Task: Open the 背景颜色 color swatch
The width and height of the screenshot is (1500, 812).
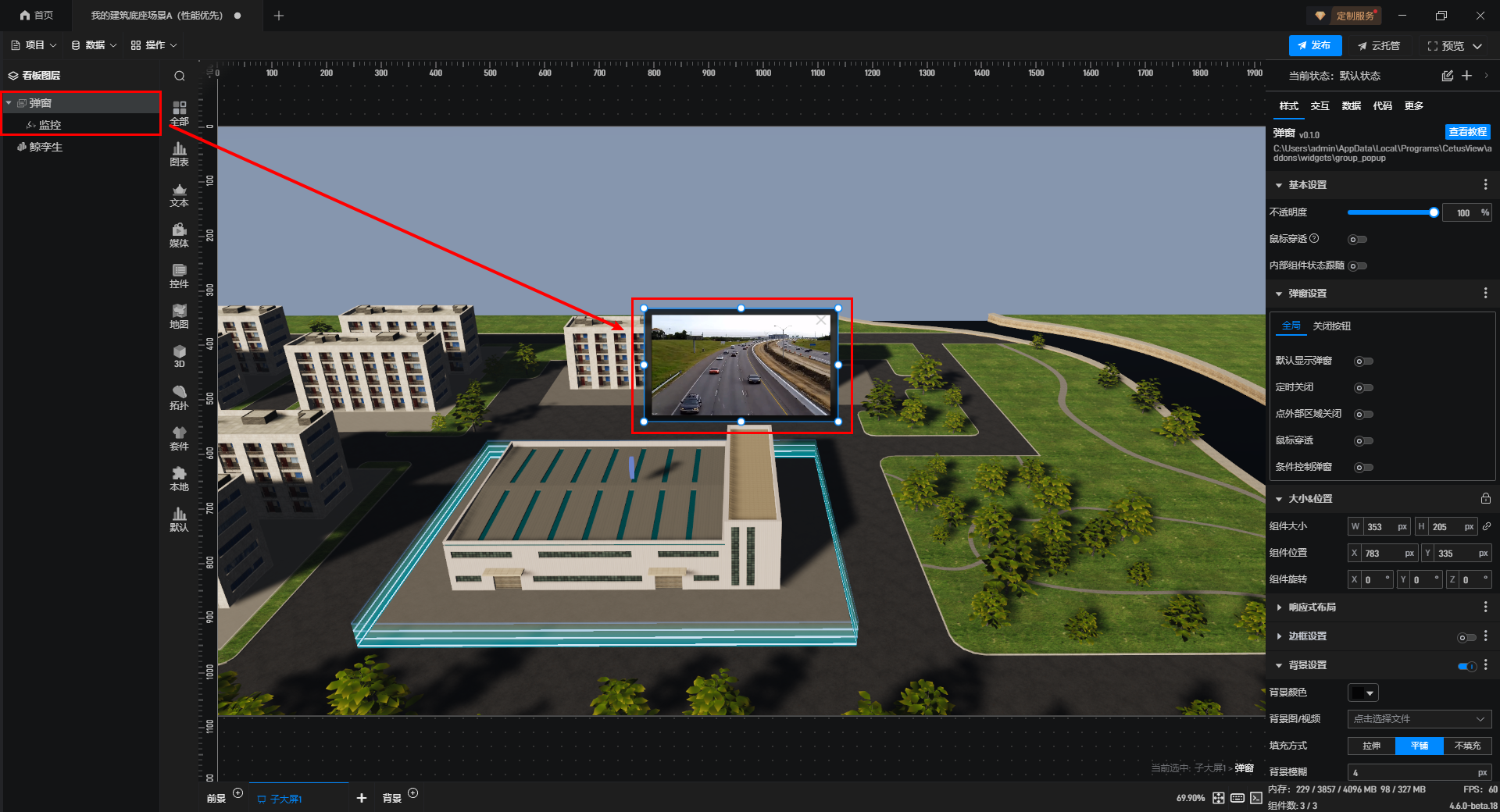Action: tap(1362, 693)
